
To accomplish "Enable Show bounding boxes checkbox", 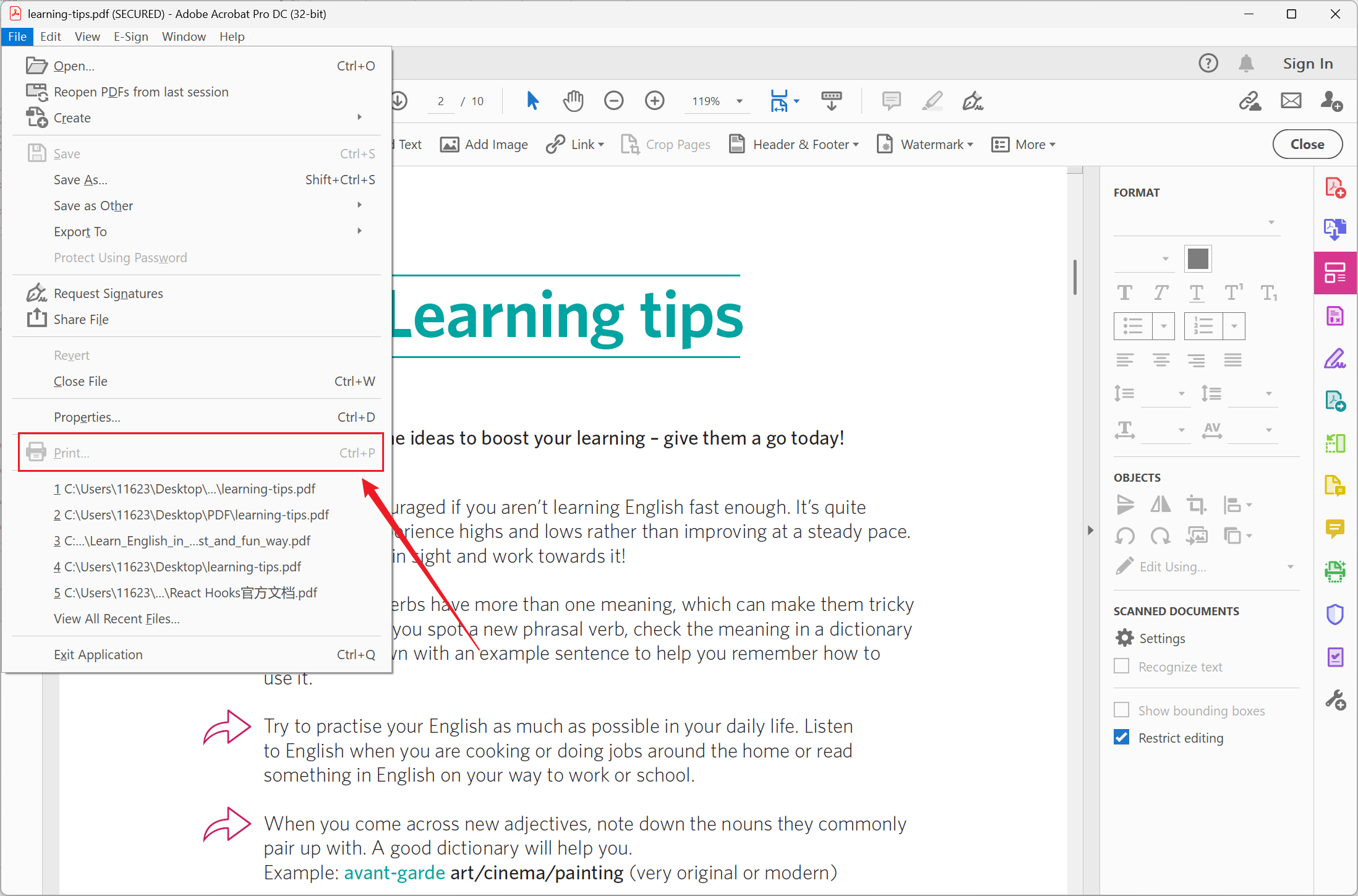I will pyautogui.click(x=1121, y=710).
